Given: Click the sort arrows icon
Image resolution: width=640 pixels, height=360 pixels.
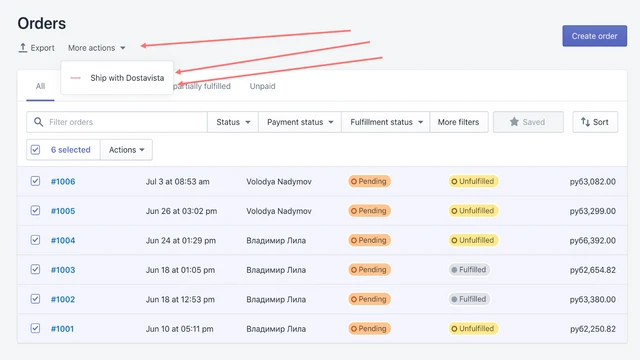Looking at the screenshot, I should coord(585,122).
